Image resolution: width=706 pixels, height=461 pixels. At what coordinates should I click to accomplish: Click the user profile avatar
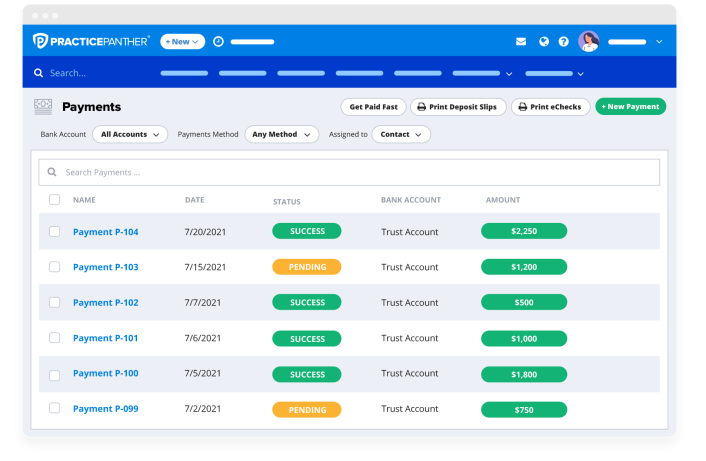click(x=589, y=42)
